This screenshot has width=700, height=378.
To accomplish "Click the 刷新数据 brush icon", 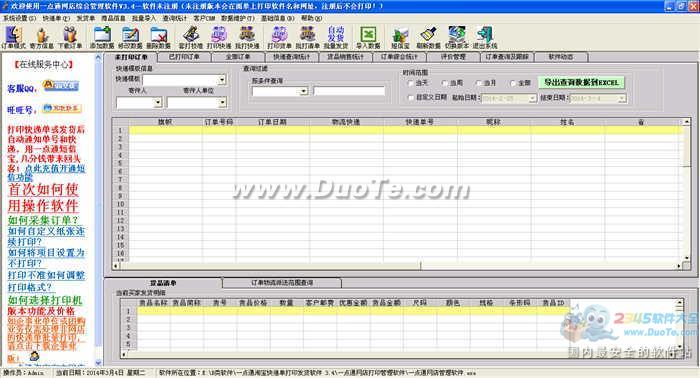I will (429, 37).
